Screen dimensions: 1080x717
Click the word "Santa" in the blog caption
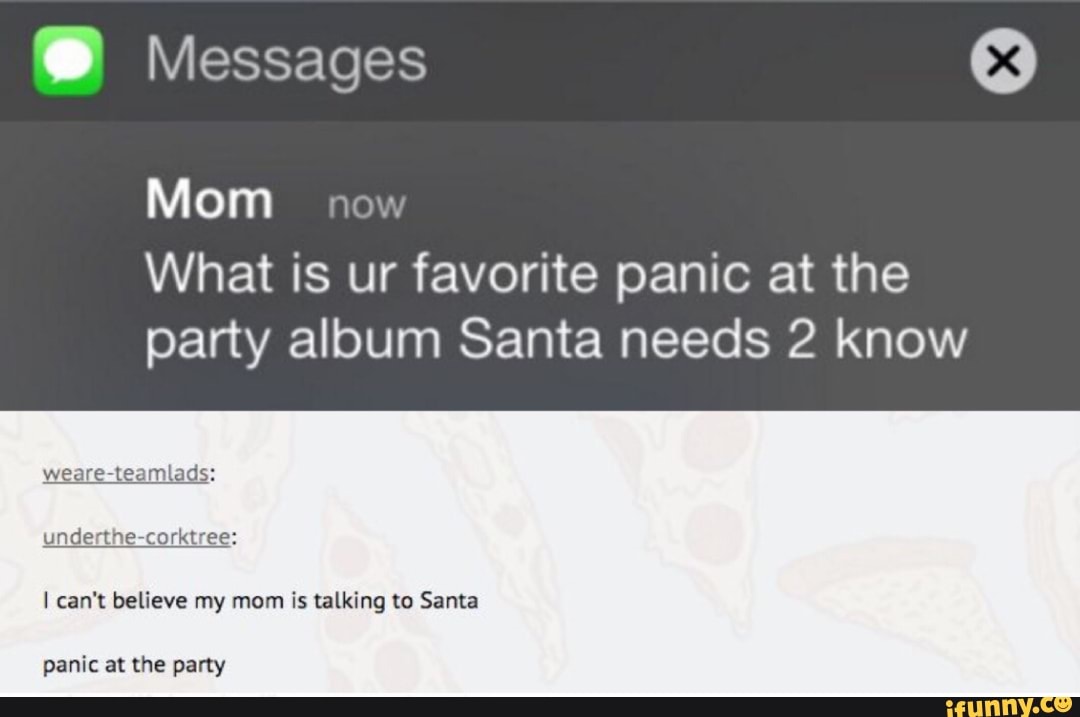pyautogui.click(x=448, y=601)
